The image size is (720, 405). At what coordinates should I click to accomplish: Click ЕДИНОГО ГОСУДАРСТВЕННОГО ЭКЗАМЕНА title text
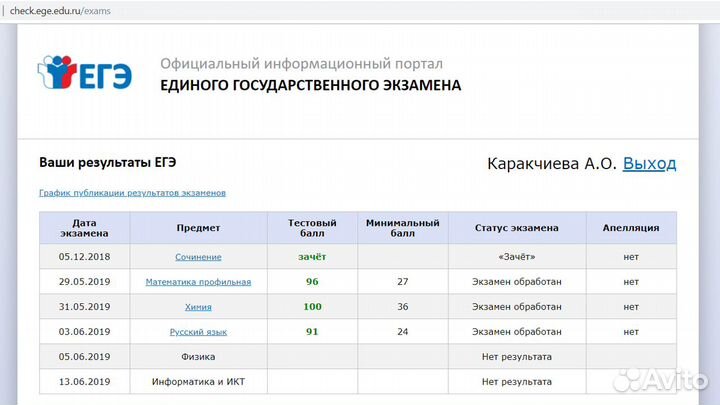point(310,85)
